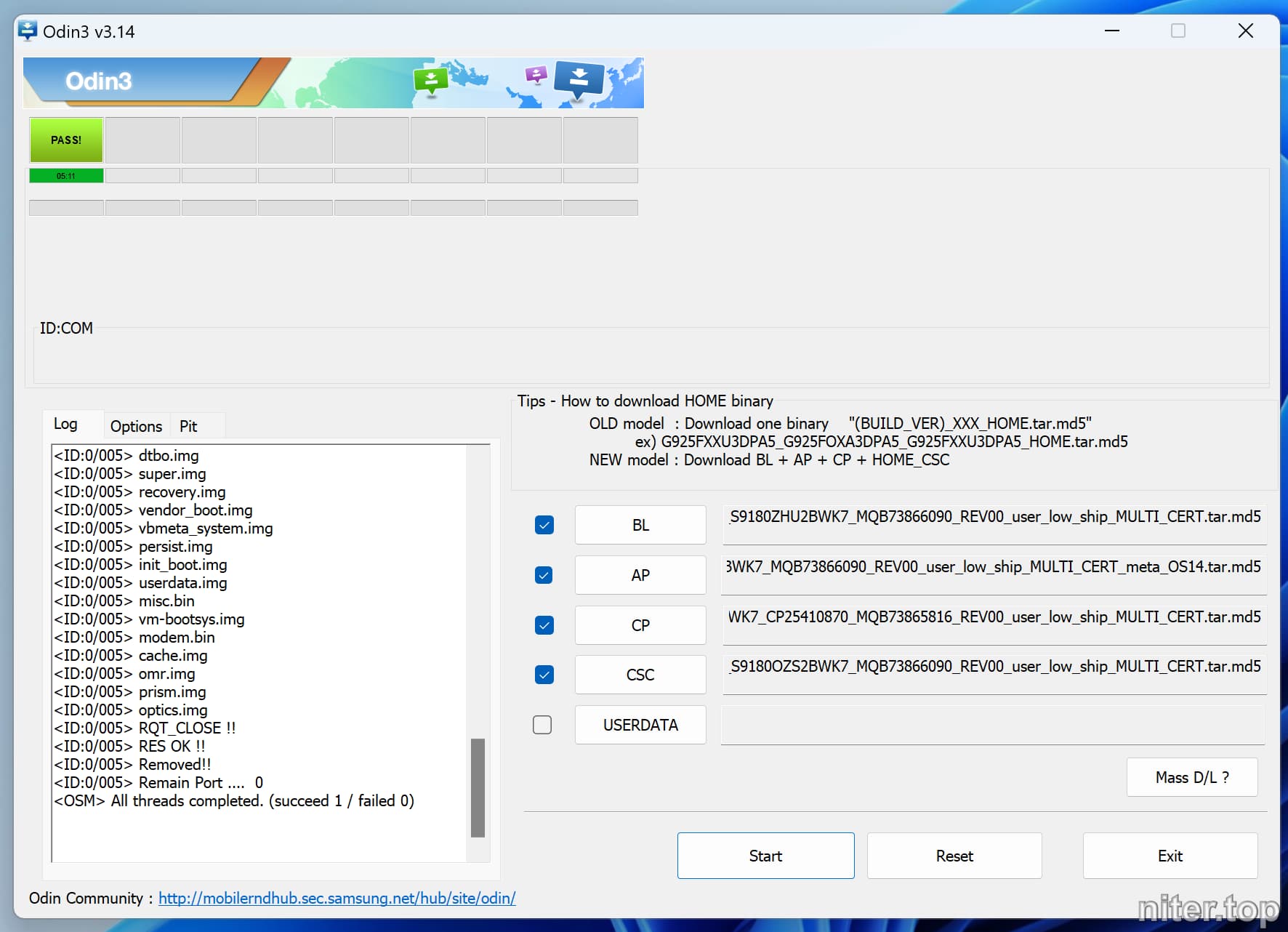Open the Mass D/L ? dialog

coord(1192,777)
